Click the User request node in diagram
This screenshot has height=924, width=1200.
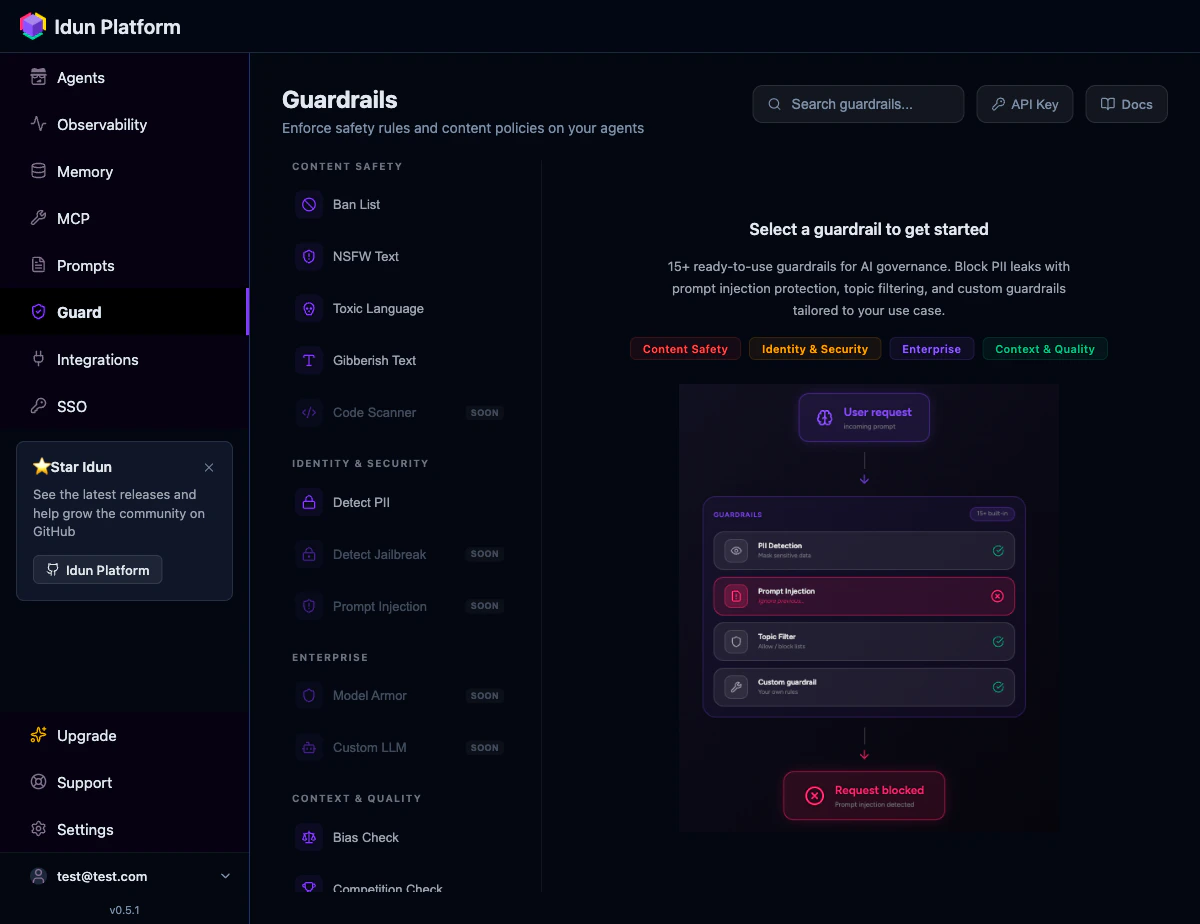coord(864,417)
